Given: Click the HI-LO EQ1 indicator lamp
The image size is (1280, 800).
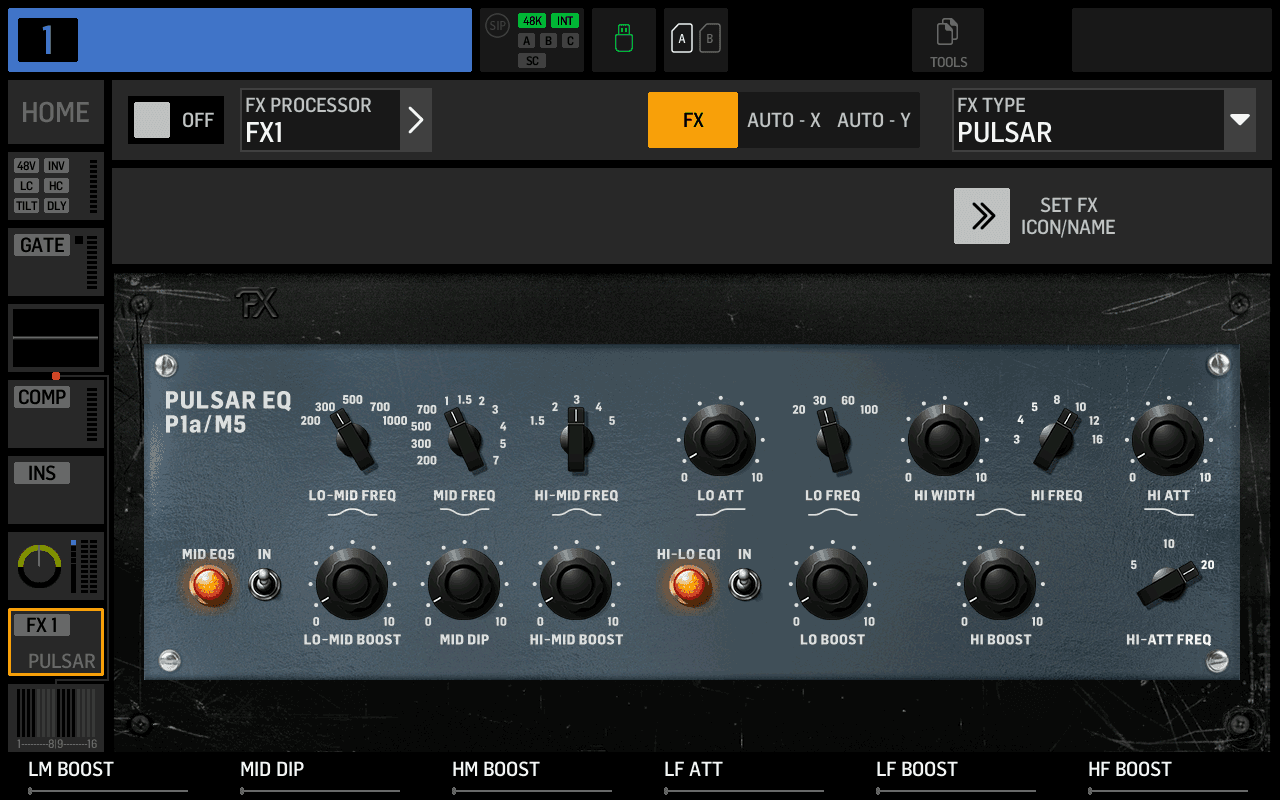Looking at the screenshot, I should coord(690,585).
